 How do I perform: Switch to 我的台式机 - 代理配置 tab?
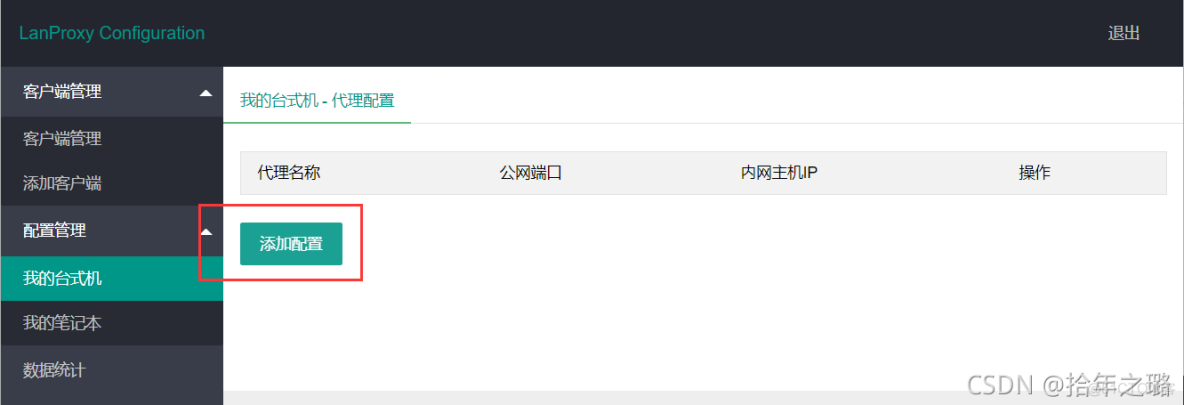pyautogui.click(x=317, y=100)
